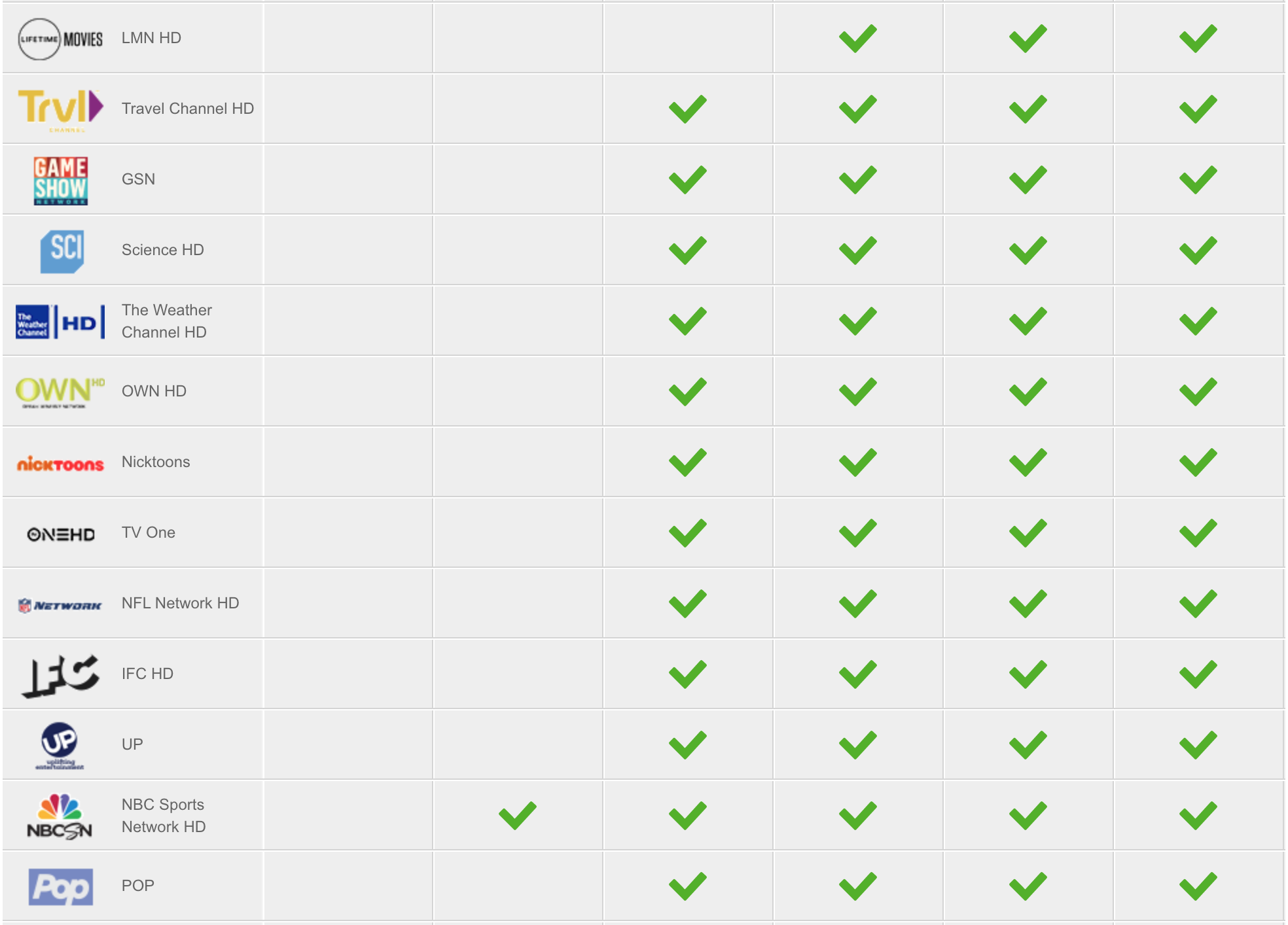Select the Game Show Network logo

point(61,181)
